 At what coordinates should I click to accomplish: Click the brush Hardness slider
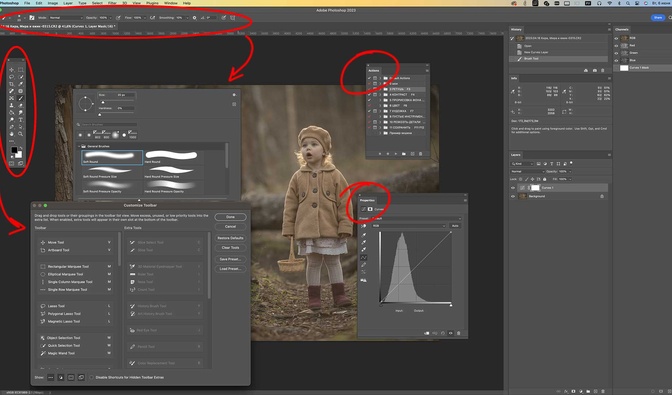coord(117,113)
